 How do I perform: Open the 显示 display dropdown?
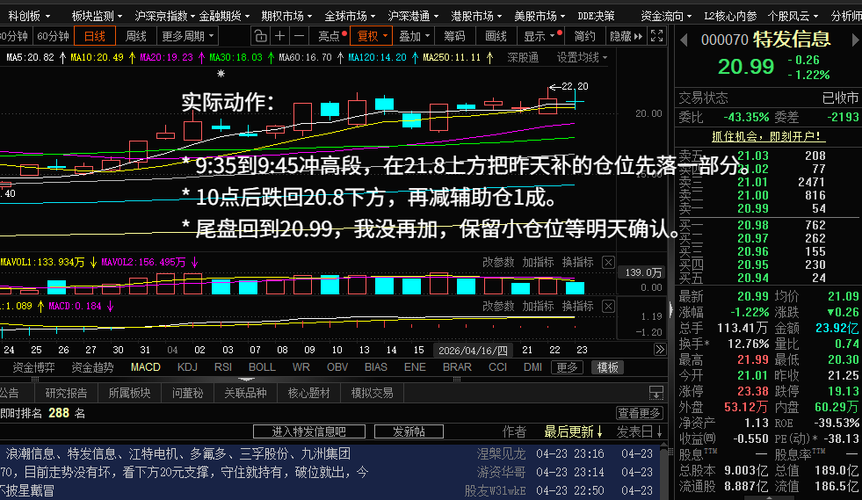coord(542,36)
